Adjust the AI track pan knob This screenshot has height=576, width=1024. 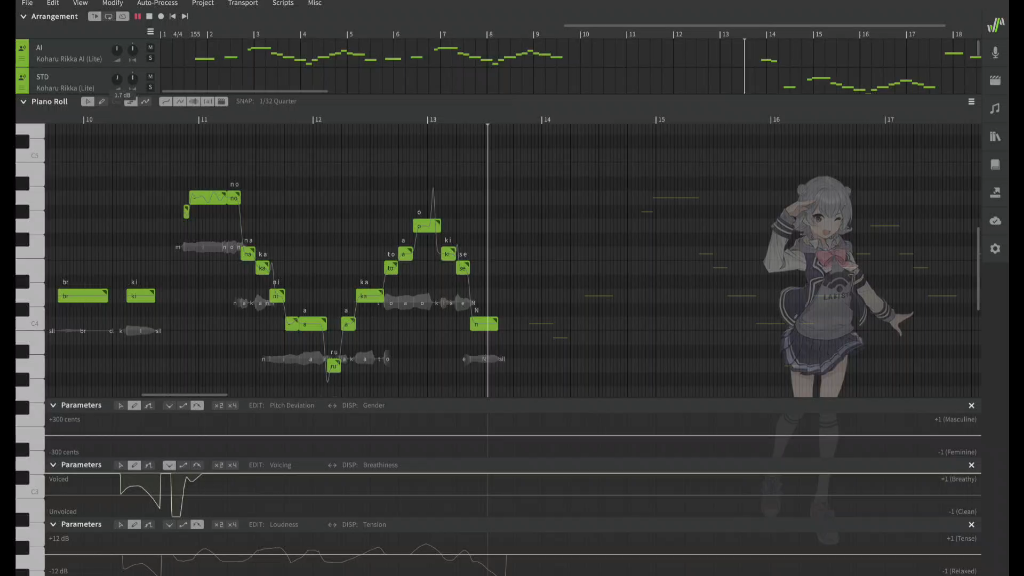133,49
